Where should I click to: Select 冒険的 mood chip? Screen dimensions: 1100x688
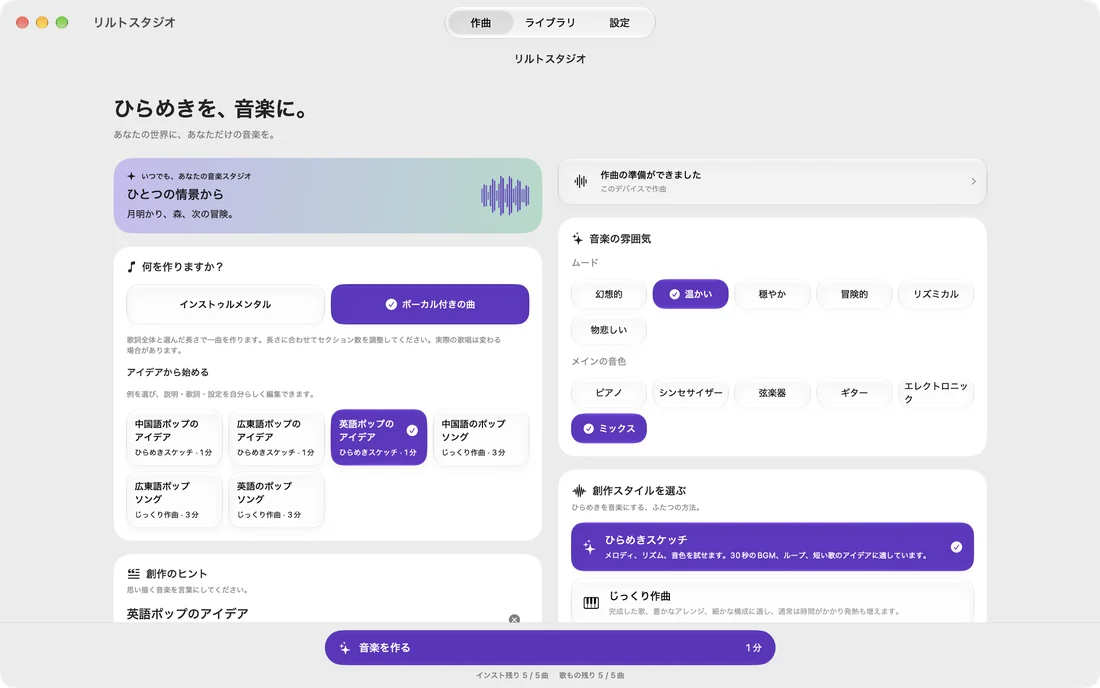pos(854,294)
